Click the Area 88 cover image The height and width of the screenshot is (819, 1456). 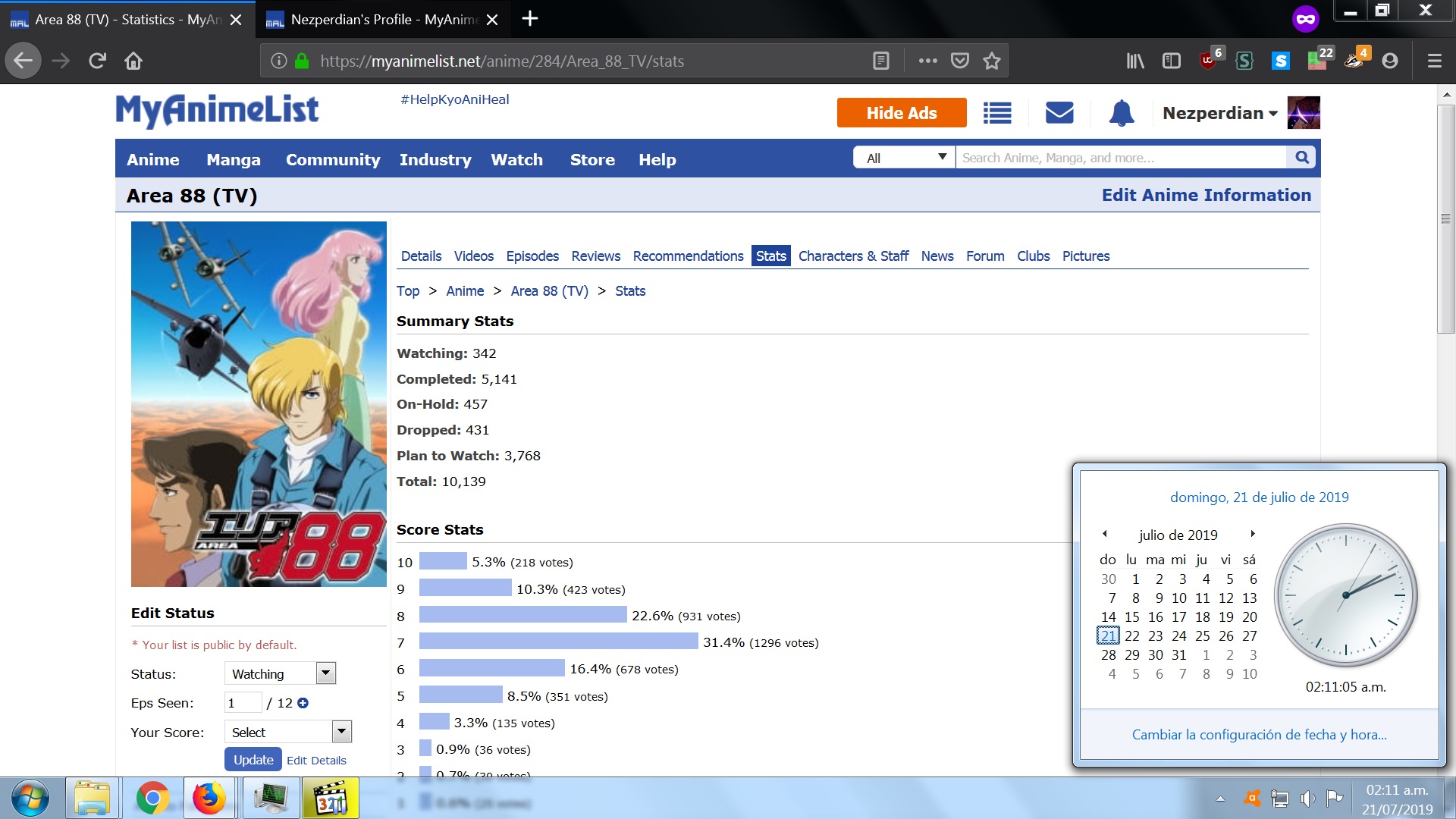pos(259,404)
